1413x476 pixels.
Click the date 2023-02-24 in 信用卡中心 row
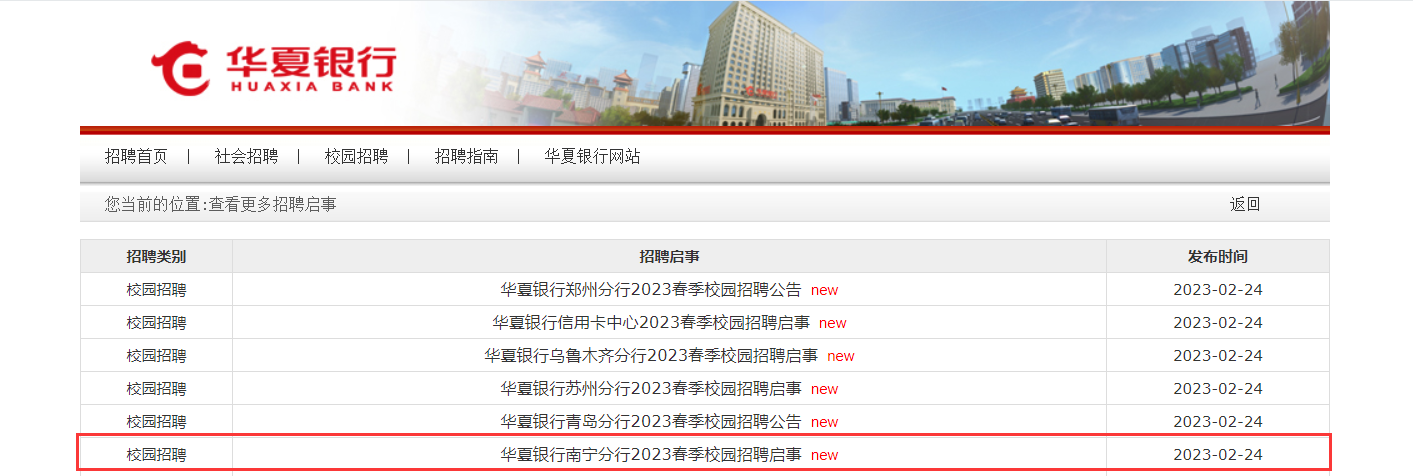point(1218,323)
